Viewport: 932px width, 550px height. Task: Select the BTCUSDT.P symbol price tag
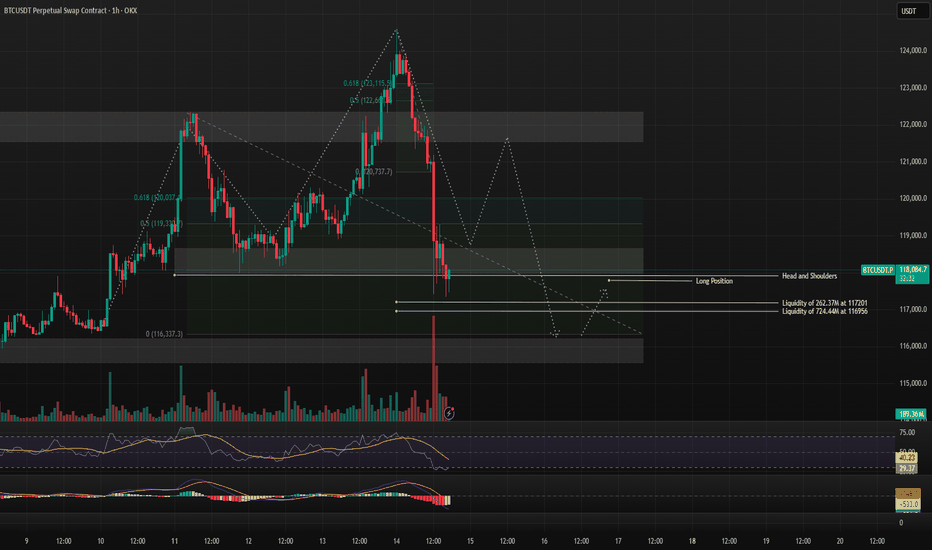877,270
